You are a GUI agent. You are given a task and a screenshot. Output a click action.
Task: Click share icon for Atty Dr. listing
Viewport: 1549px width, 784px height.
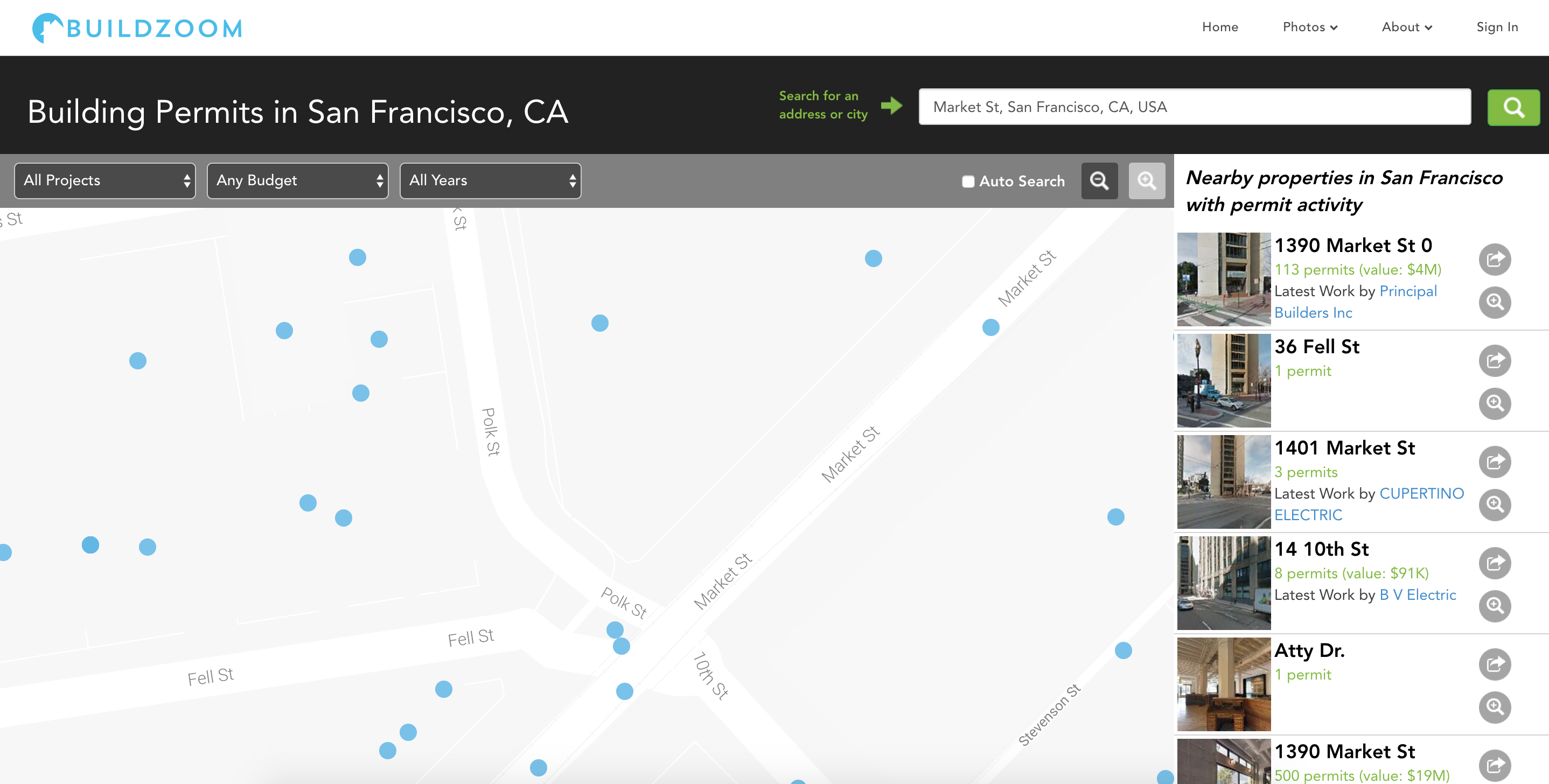pos(1494,664)
